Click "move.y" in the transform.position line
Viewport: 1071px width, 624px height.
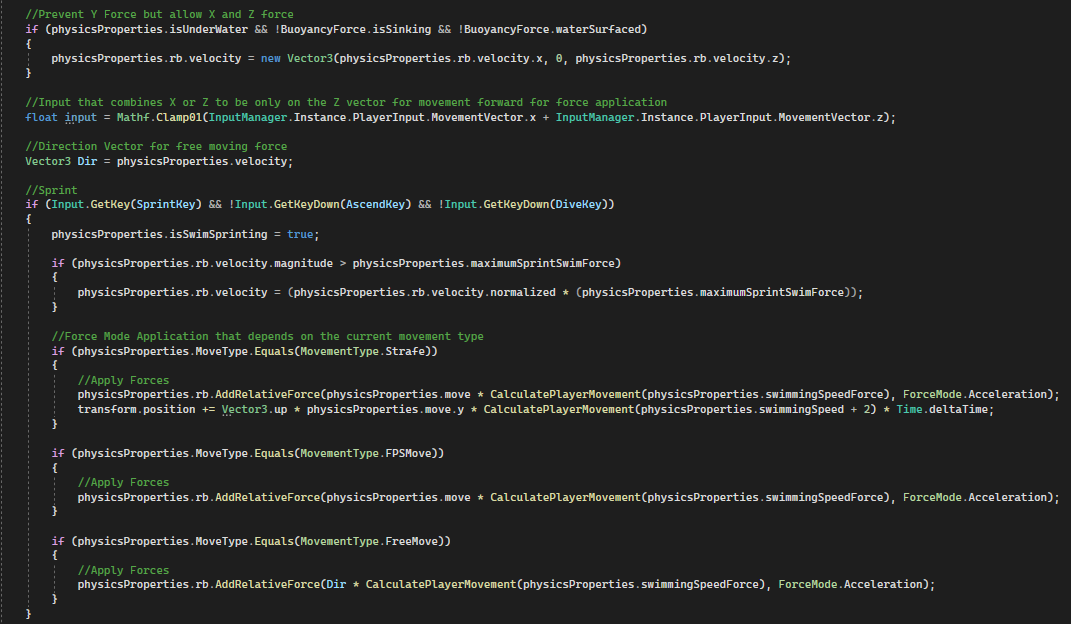[445, 410]
